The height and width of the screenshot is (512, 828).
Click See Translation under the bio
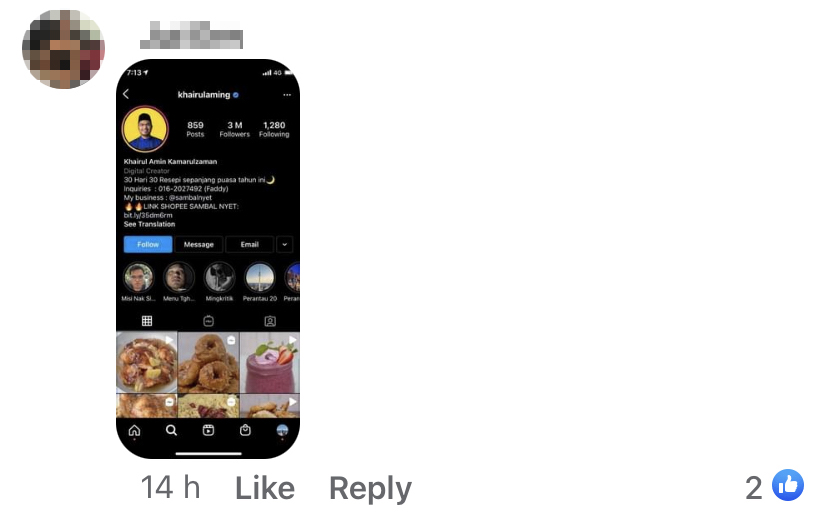click(149, 224)
